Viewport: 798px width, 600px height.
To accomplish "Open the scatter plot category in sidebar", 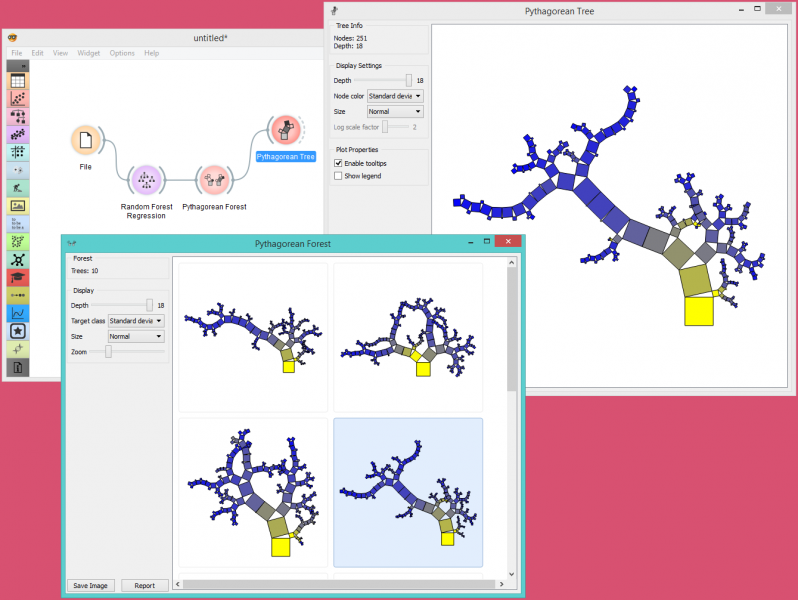I will [17, 99].
